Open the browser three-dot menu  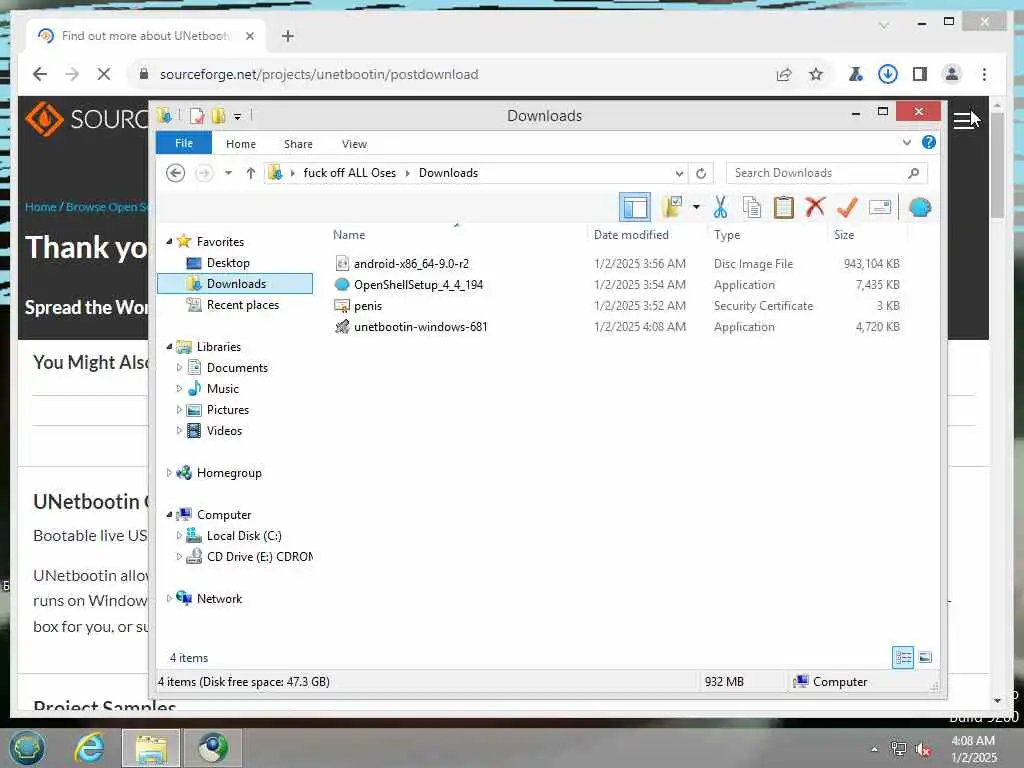point(984,74)
